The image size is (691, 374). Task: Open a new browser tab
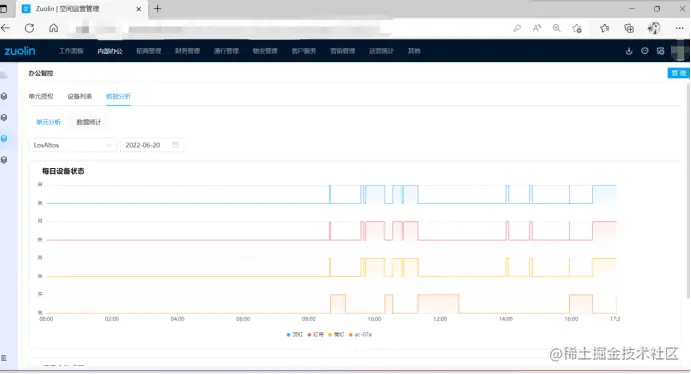click(157, 8)
